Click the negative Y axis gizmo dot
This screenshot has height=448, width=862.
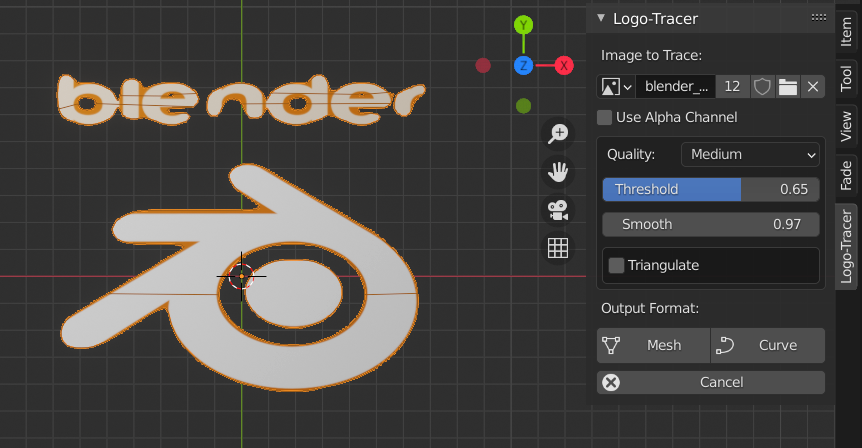(x=523, y=106)
